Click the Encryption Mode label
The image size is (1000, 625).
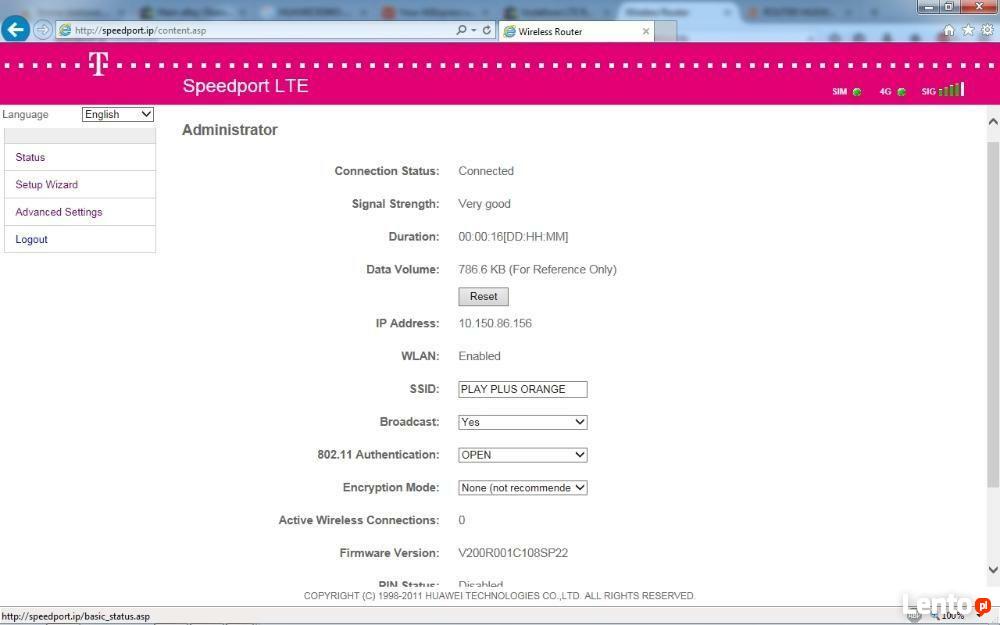coord(391,487)
